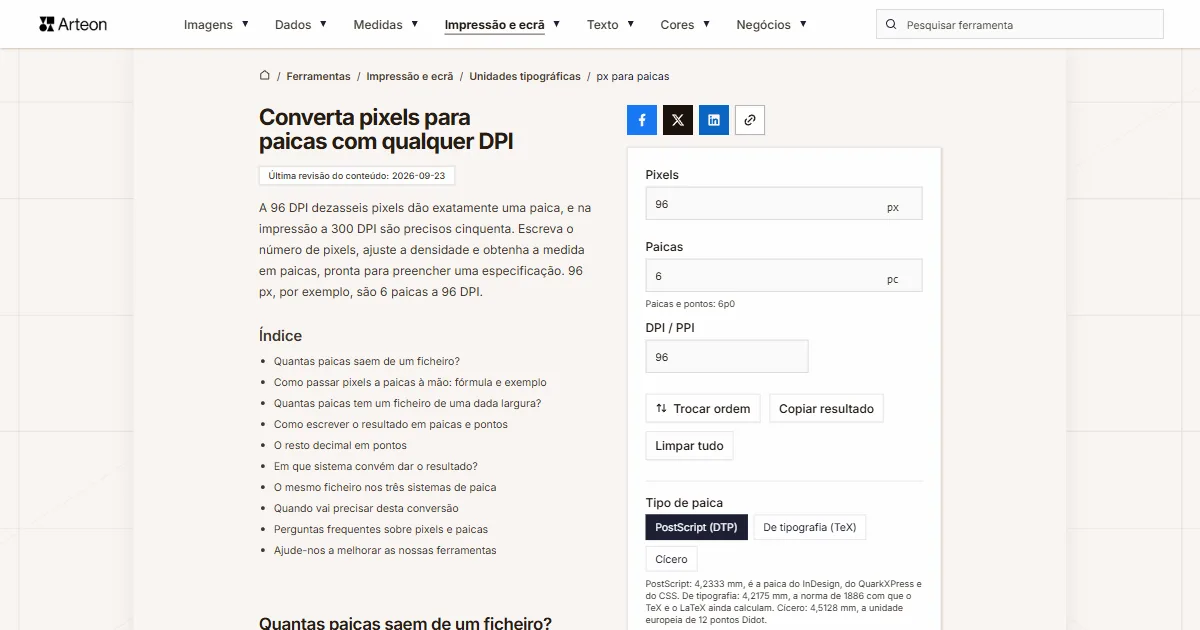This screenshot has height=630, width=1200.
Task: Expand the Medidas menu
Action: coord(386,25)
